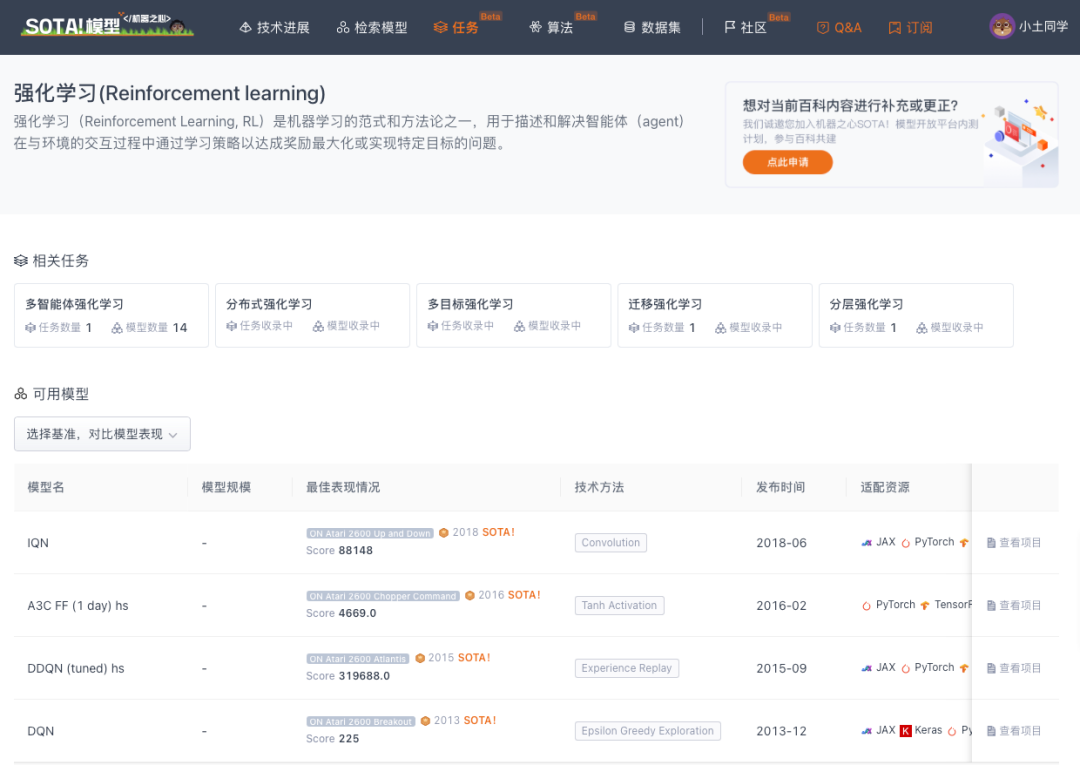Click the 2018-06 release date cell

(781, 543)
